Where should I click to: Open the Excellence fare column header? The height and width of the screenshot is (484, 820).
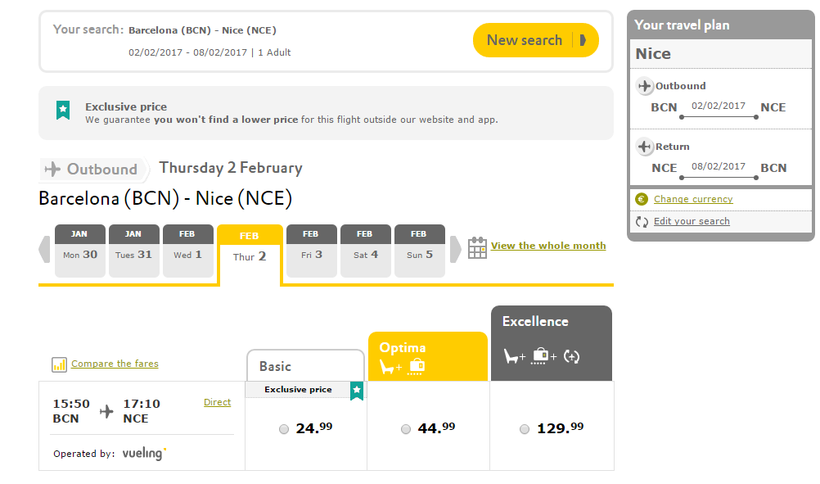point(551,343)
